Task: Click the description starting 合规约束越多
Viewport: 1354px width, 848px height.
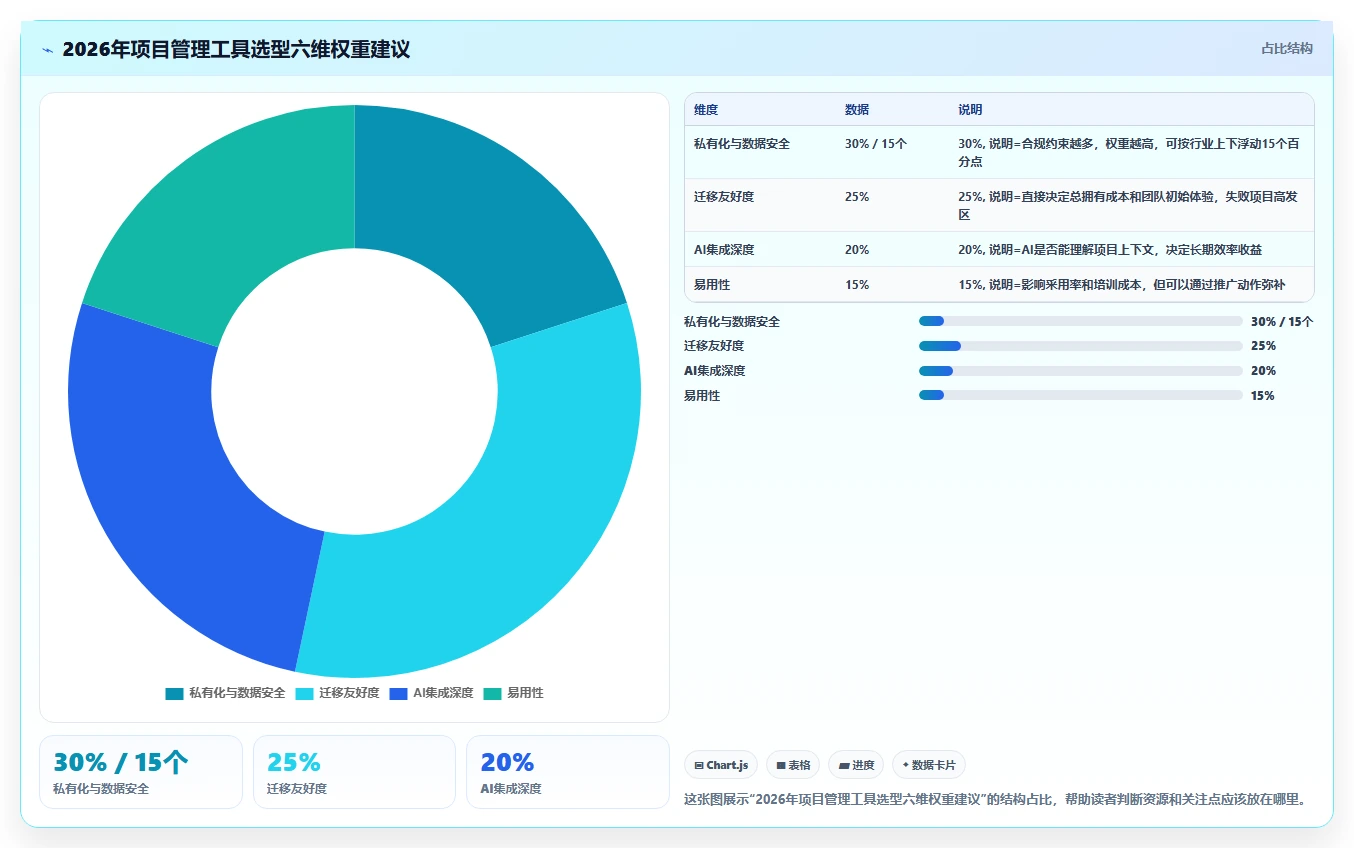Action: [1129, 152]
